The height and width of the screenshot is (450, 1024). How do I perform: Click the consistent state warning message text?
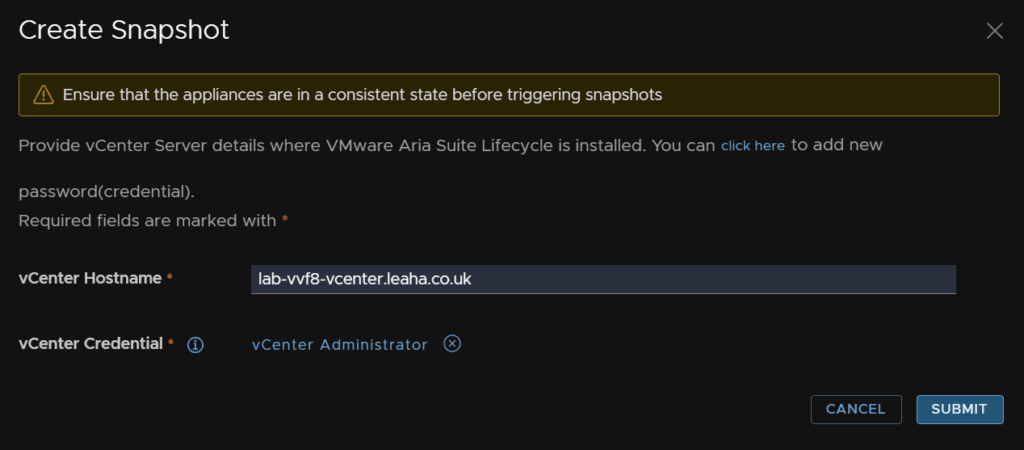click(x=362, y=95)
